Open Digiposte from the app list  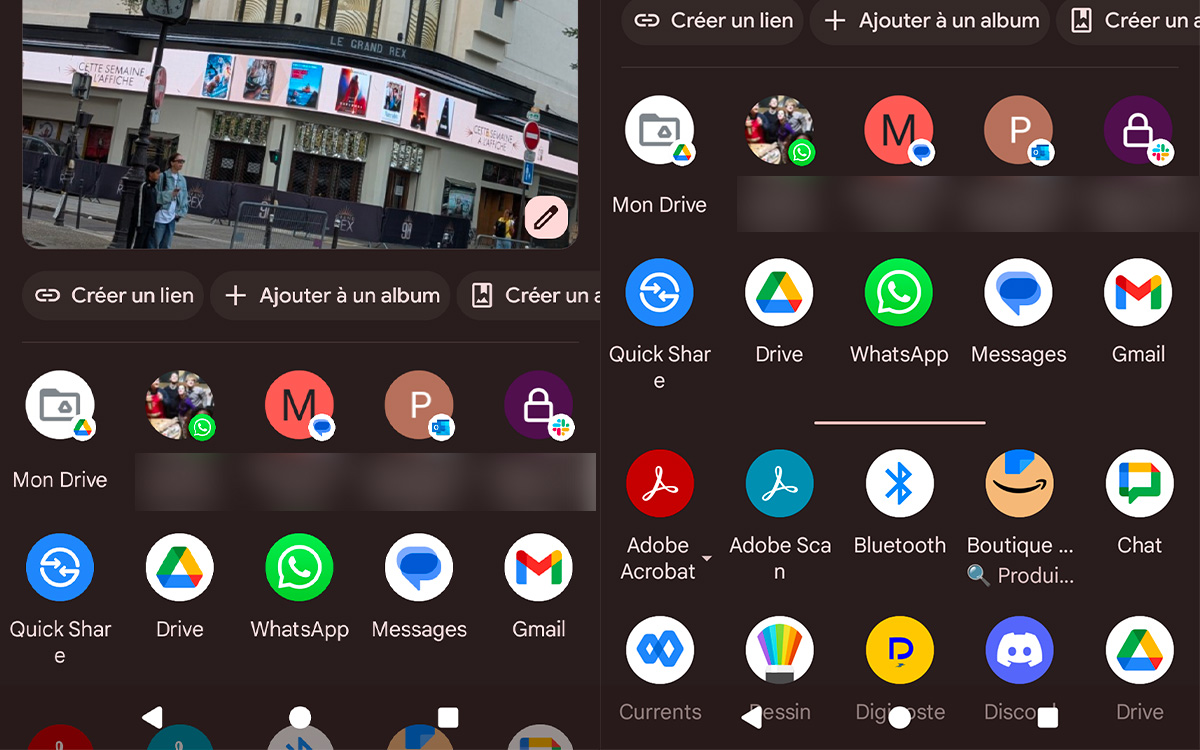pyautogui.click(x=899, y=650)
